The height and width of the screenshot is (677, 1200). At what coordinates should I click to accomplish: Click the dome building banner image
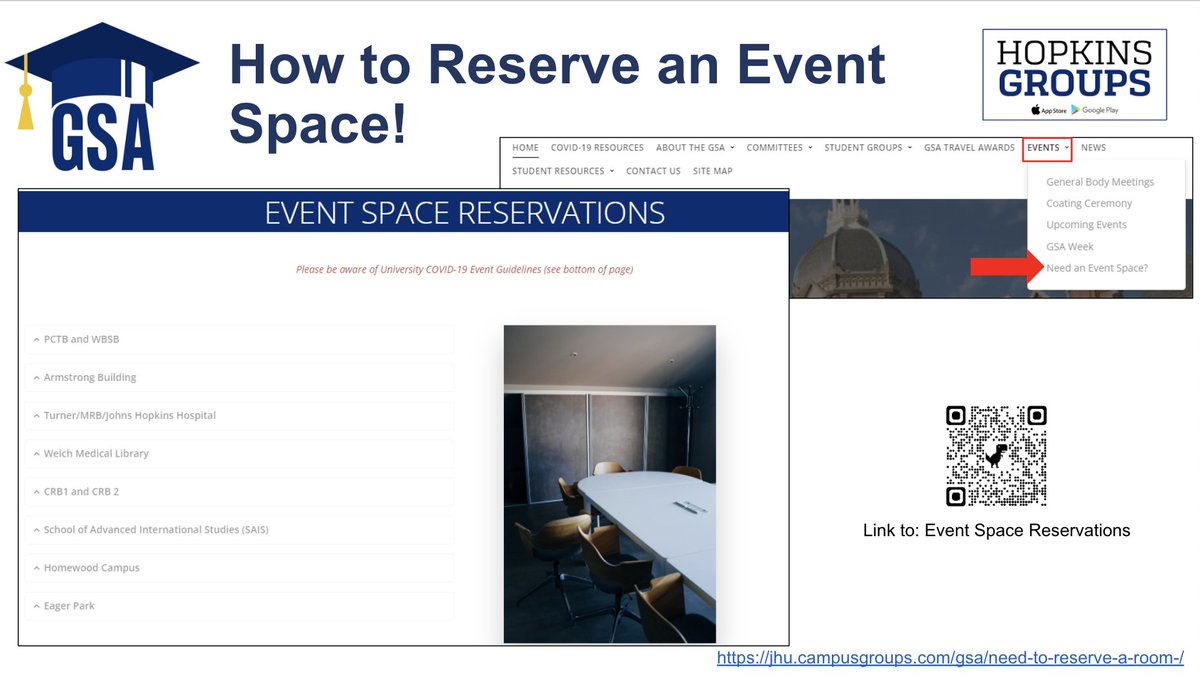coord(909,248)
